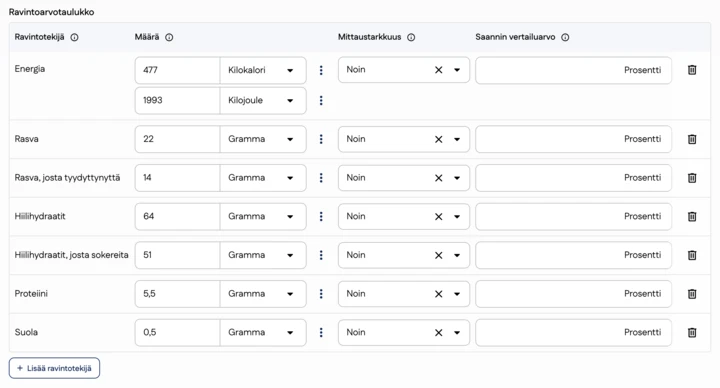Open the three-dot menu for Kilojoule row
This screenshot has width=720, height=388.
point(321,100)
